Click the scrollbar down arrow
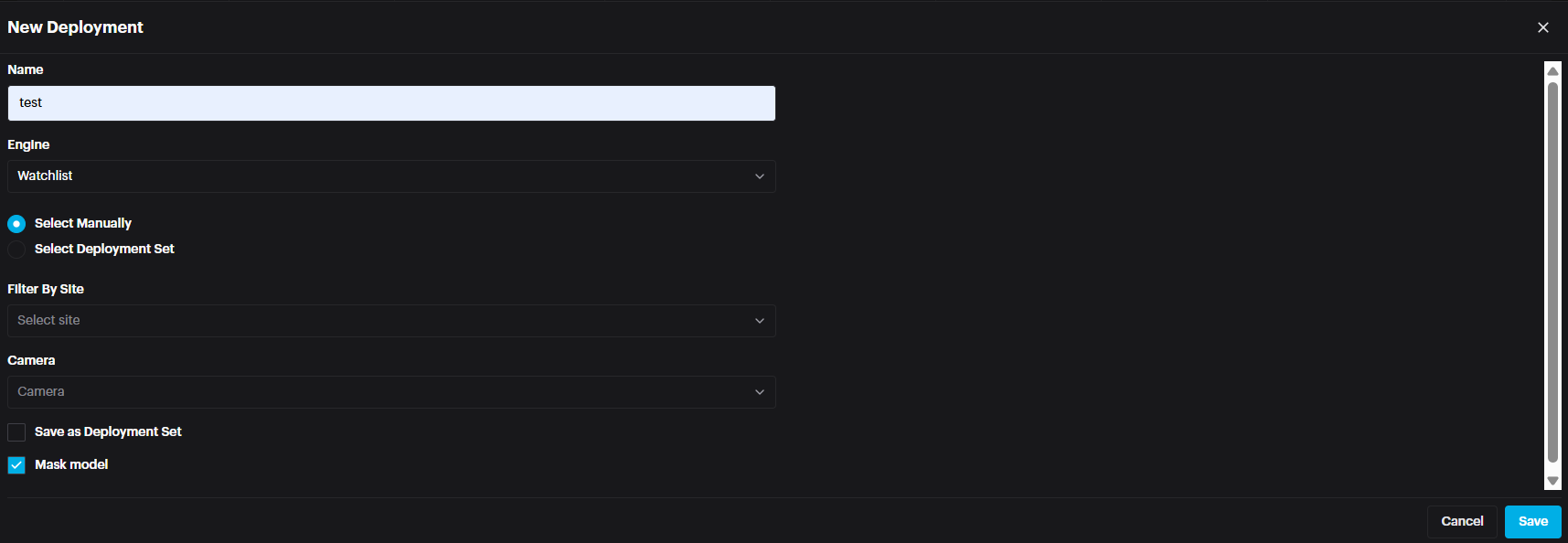1568x543 pixels. coord(1552,481)
